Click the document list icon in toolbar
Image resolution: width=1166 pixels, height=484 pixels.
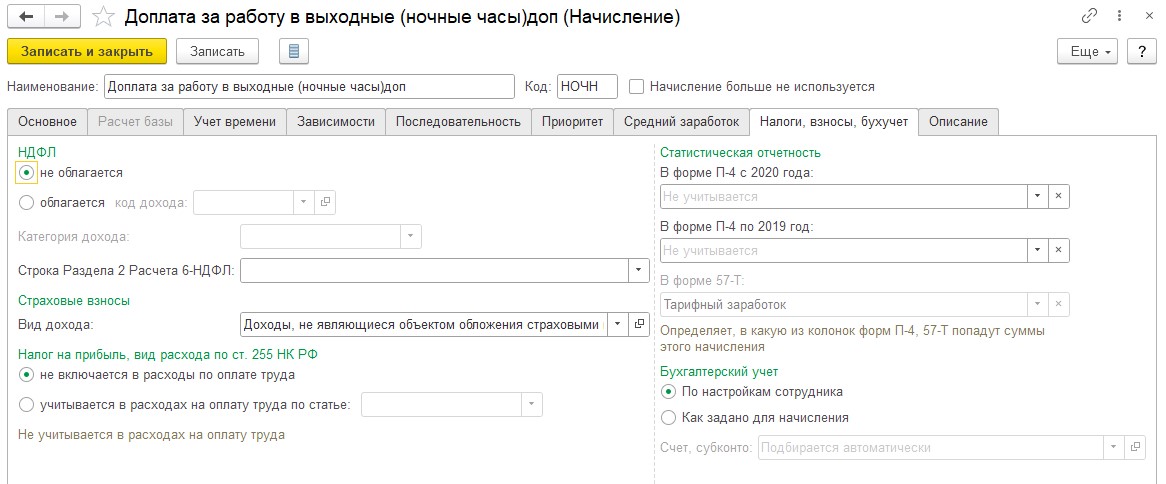(x=294, y=51)
